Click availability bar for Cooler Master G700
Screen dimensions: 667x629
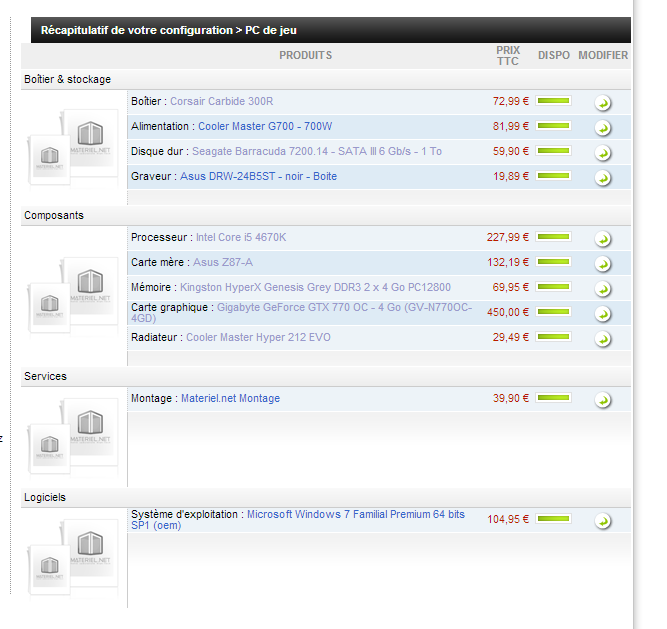coord(553,126)
